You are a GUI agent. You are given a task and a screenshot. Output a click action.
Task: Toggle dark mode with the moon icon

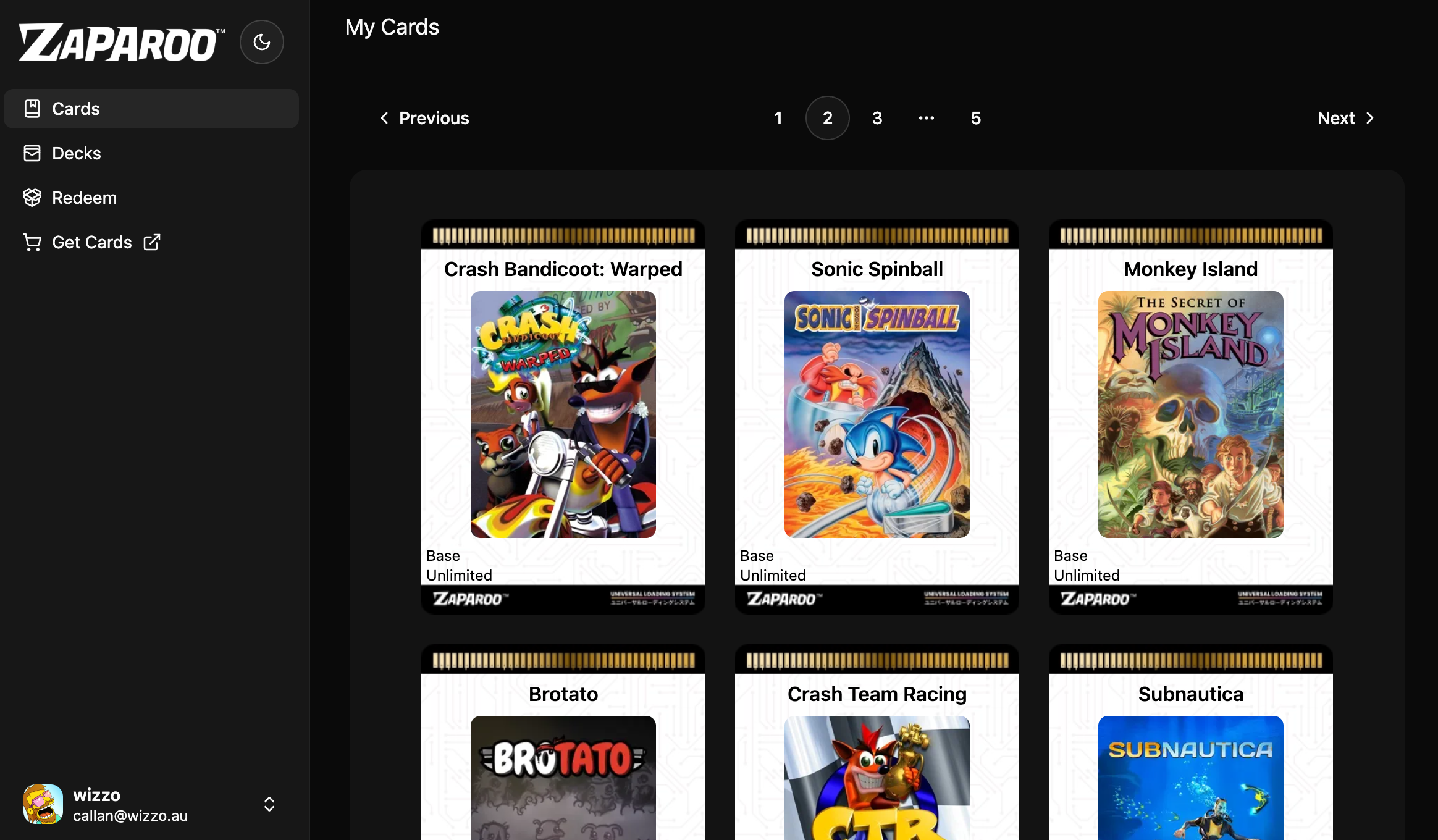(x=262, y=42)
